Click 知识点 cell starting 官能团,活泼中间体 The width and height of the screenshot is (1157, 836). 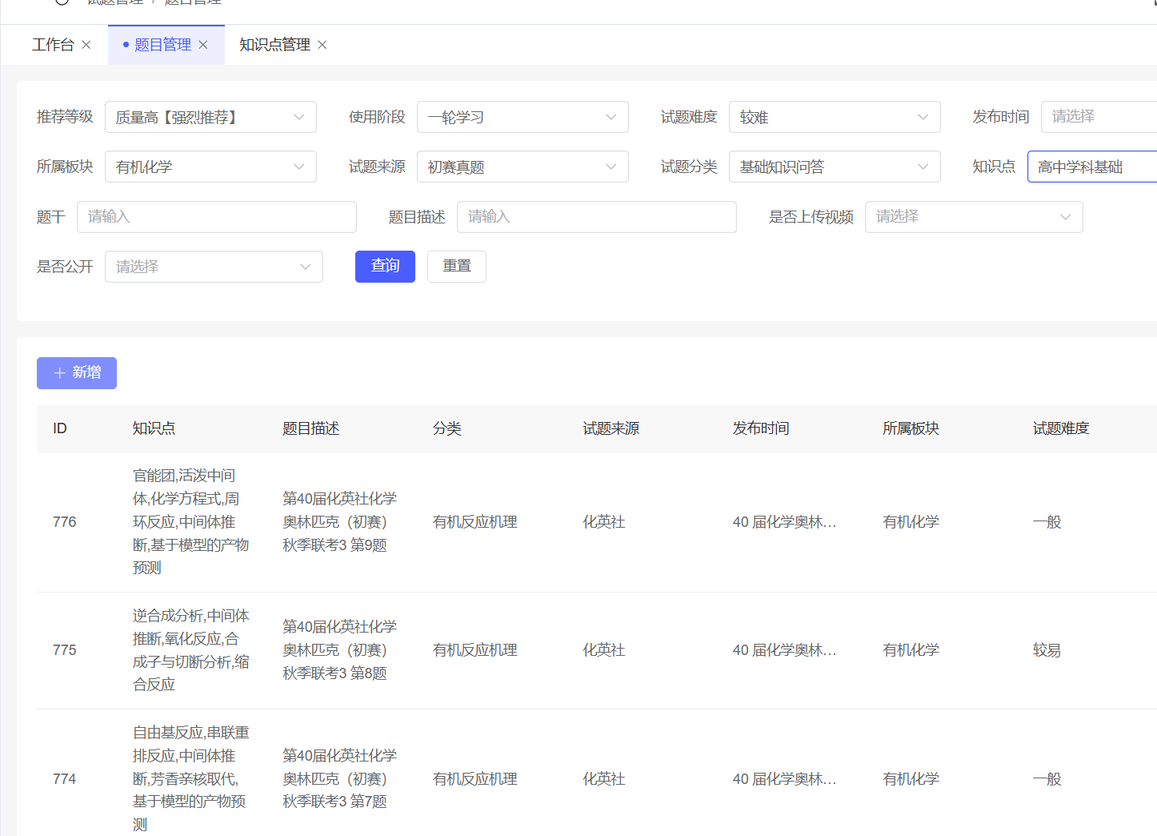pyautogui.click(x=190, y=522)
